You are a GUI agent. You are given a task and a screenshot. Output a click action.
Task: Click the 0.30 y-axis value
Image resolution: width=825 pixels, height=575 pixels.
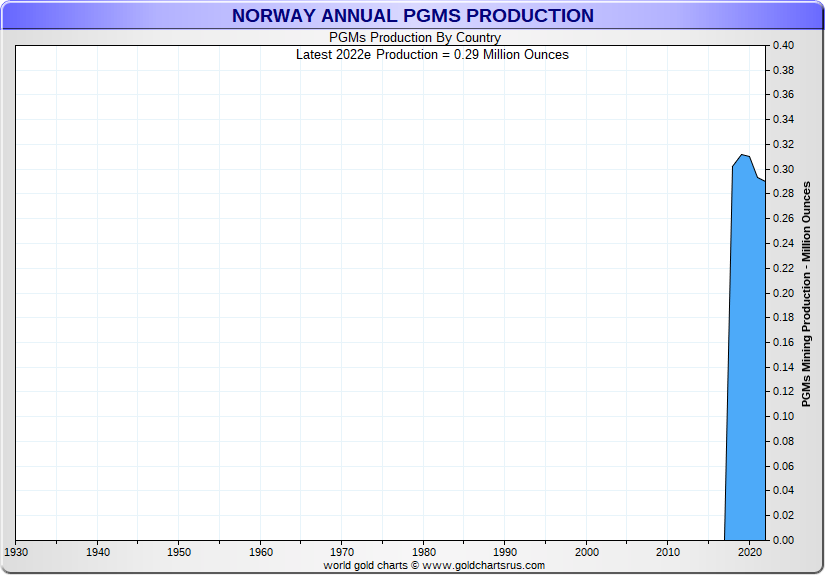click(x=782, y=170)
